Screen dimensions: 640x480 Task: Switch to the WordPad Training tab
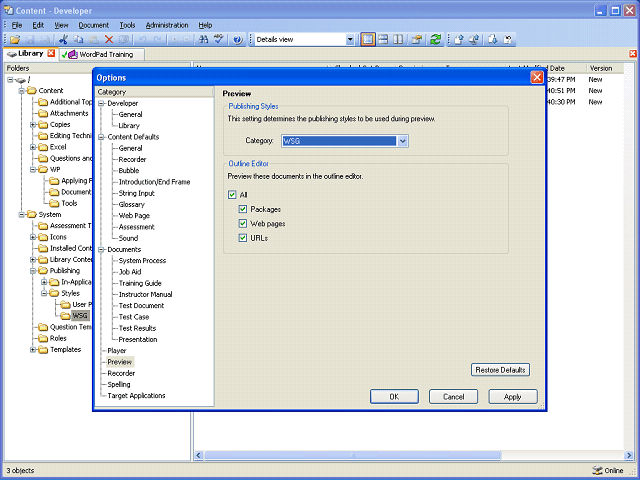(101, 54)
